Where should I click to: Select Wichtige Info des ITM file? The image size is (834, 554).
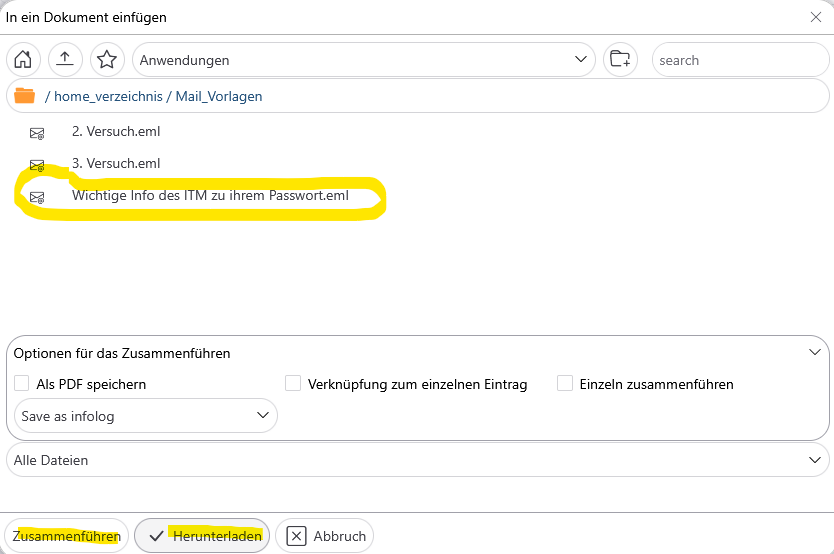click(210, 196)
